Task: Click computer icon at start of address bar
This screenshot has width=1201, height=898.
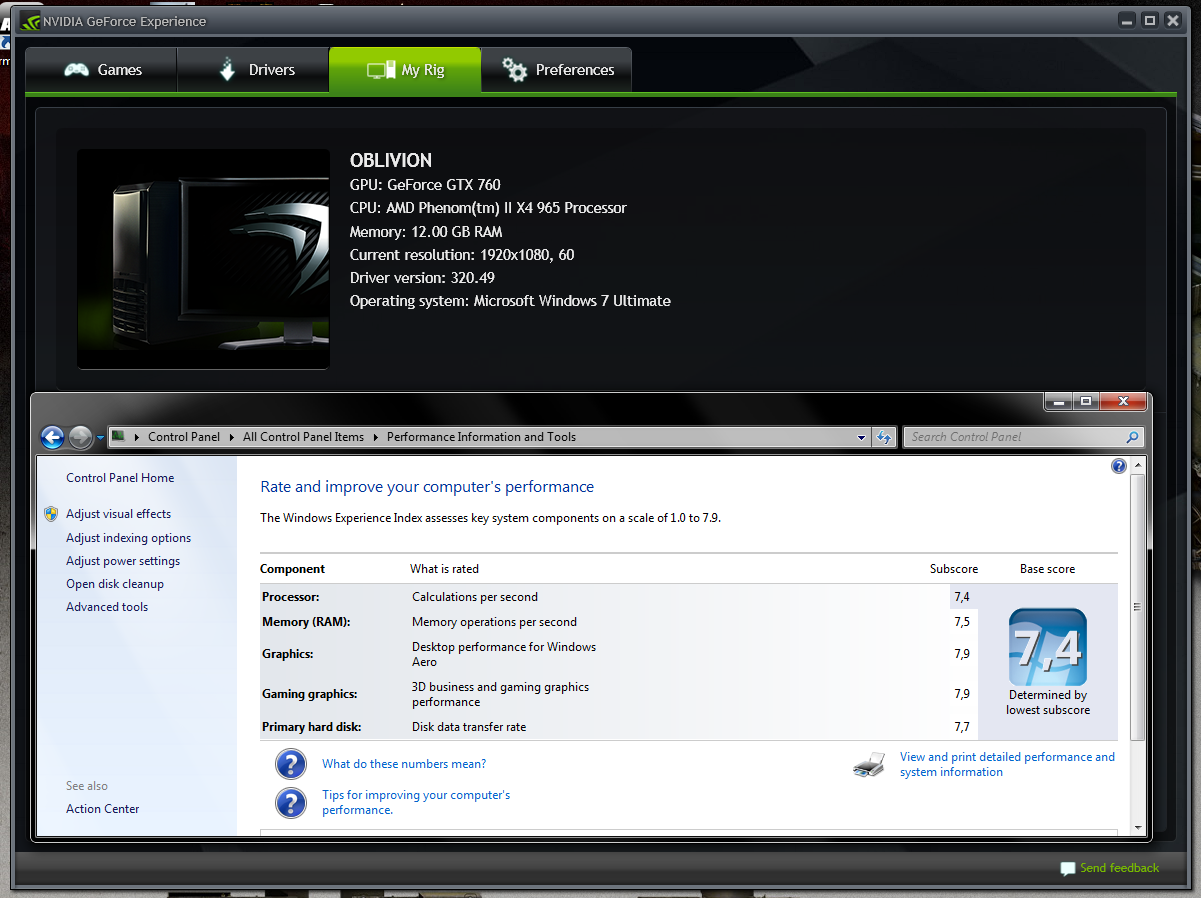Action: pyautogui.click(x=119, y=436)
